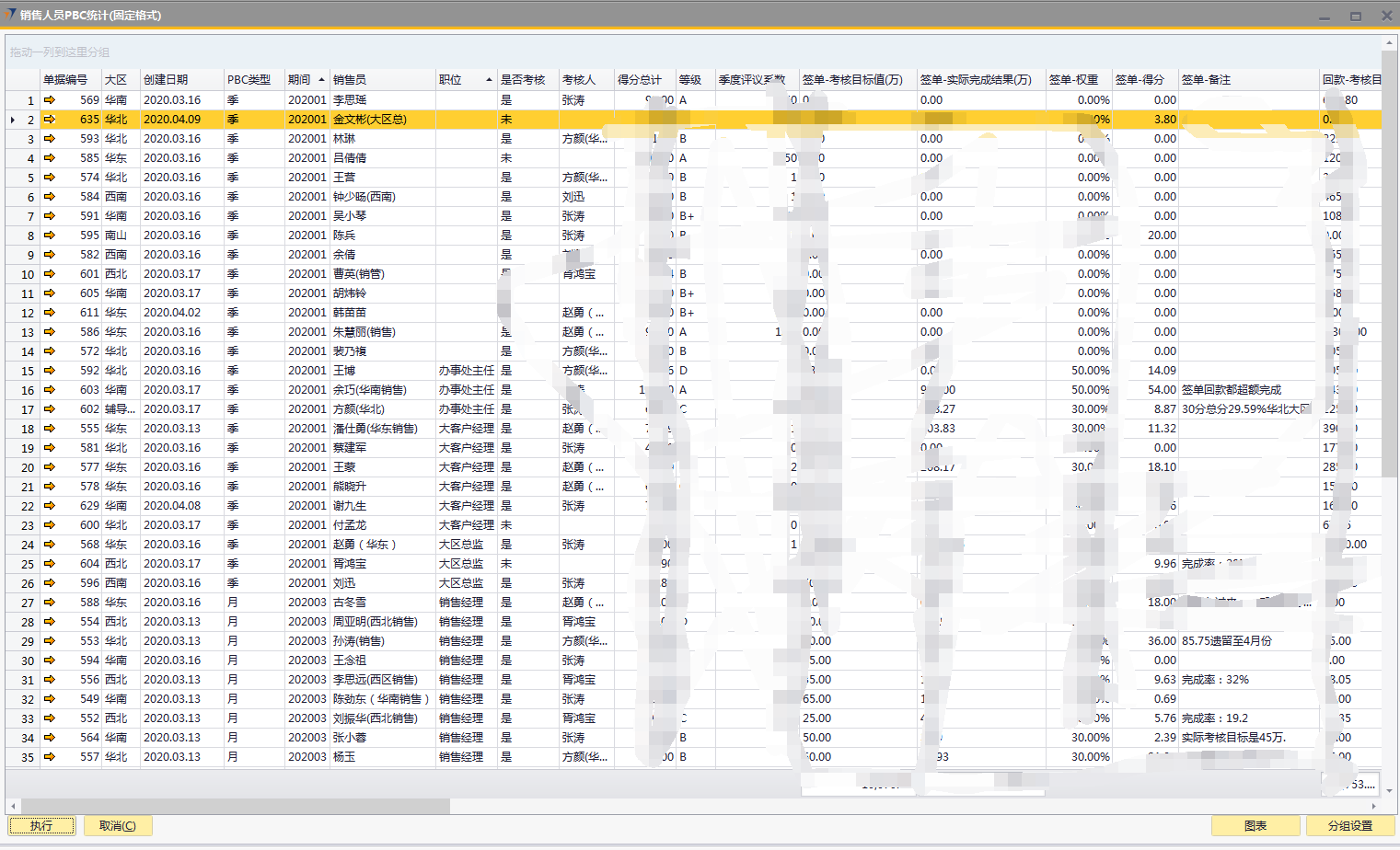Click the arrow icon for record 584 钟少旸
The height and width of the screenshot is (850, 1400).
click(x=50, y=196)
